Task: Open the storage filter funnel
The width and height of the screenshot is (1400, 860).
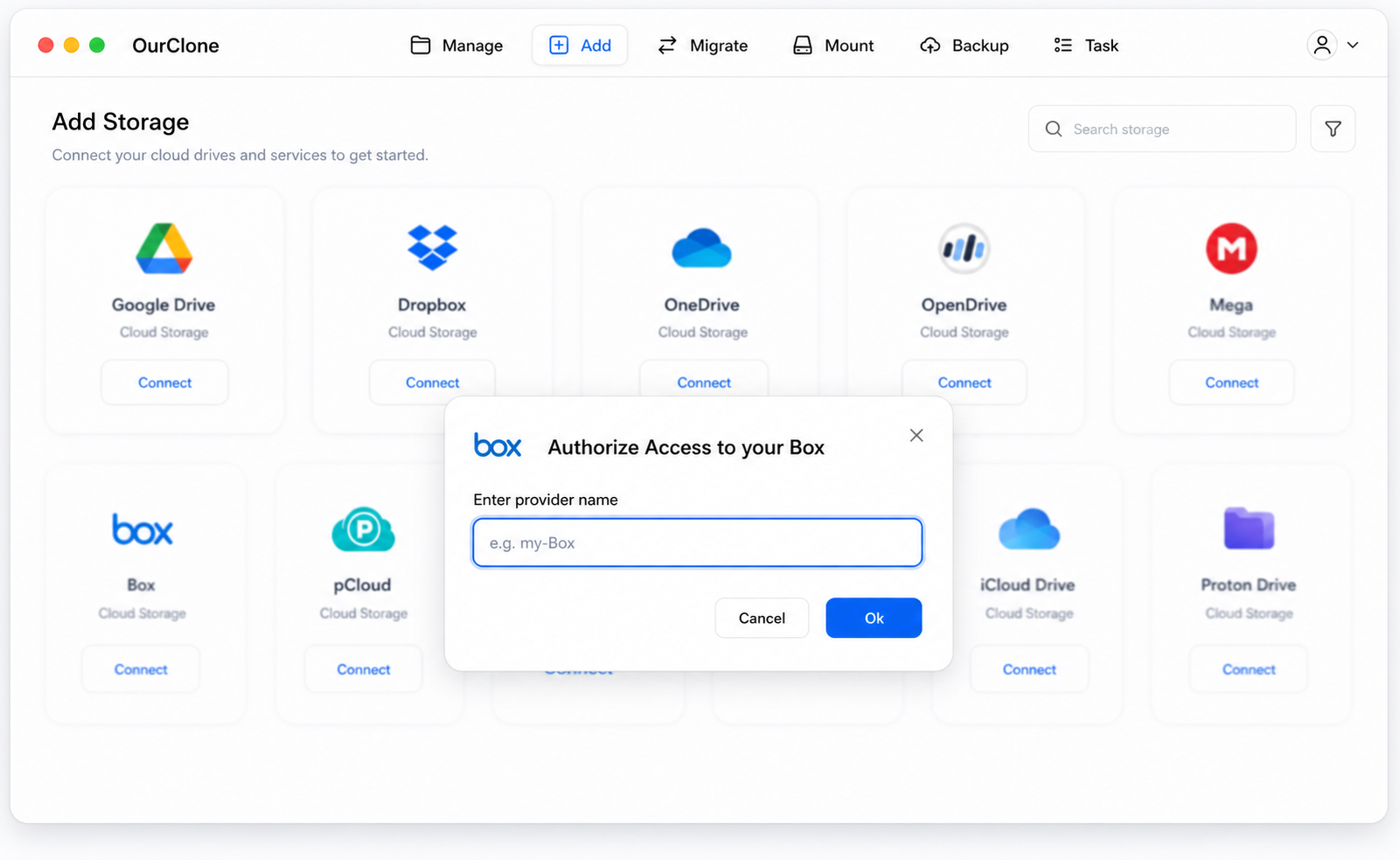Action: coord(1333,129)
